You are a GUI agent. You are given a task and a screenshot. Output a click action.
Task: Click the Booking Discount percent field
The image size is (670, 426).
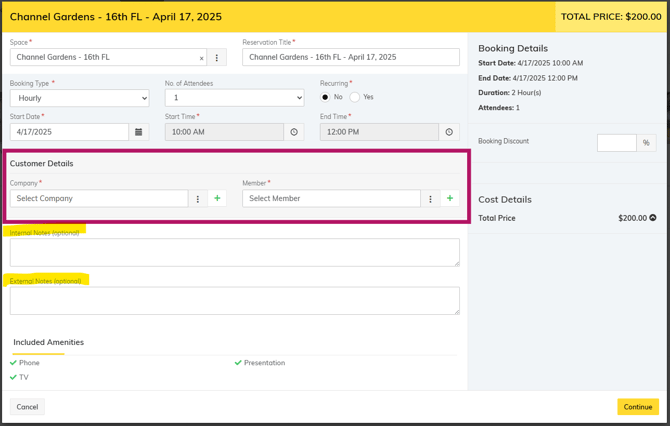pos(616,143)
